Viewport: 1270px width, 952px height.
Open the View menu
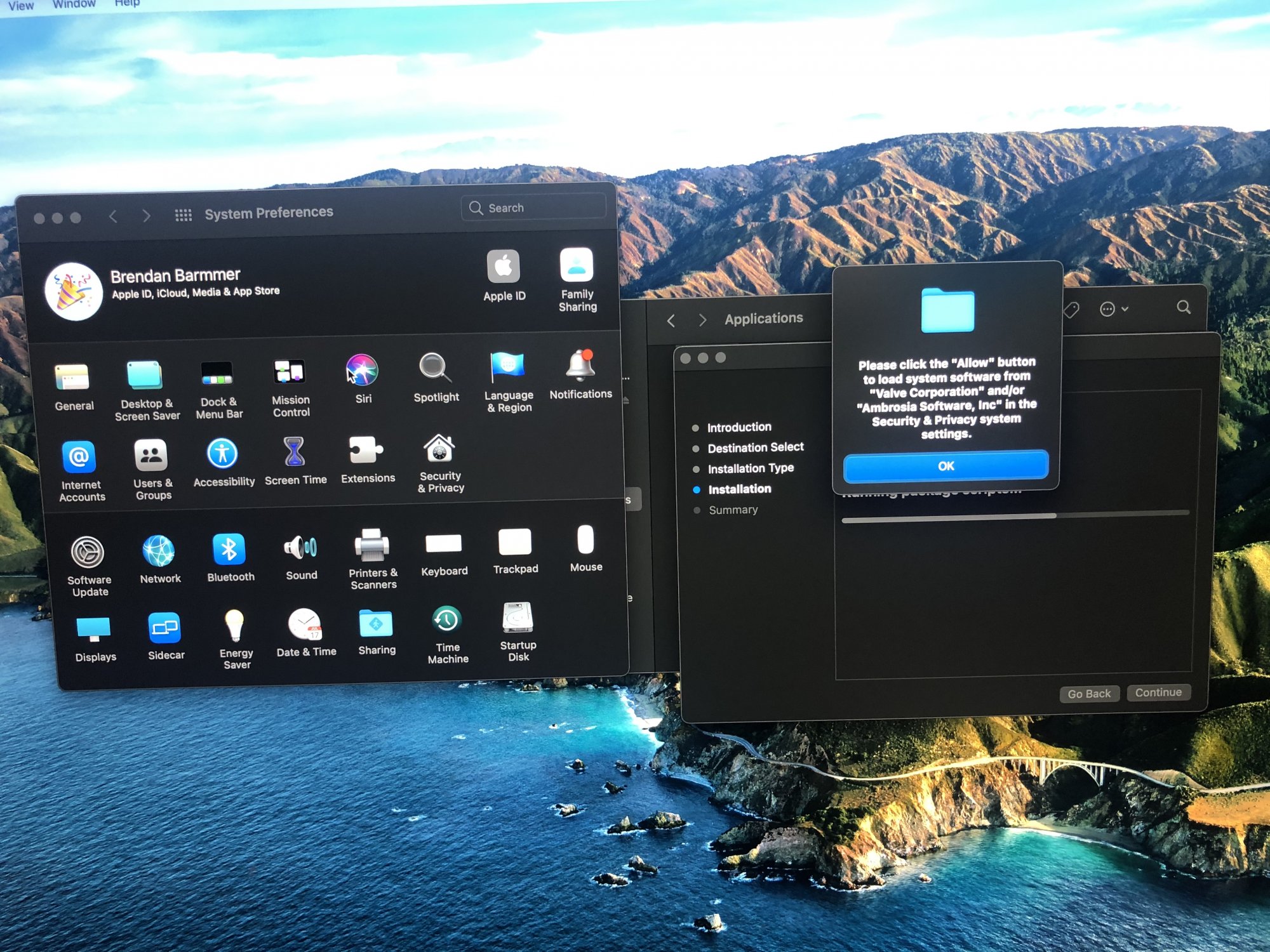point(20,6)
